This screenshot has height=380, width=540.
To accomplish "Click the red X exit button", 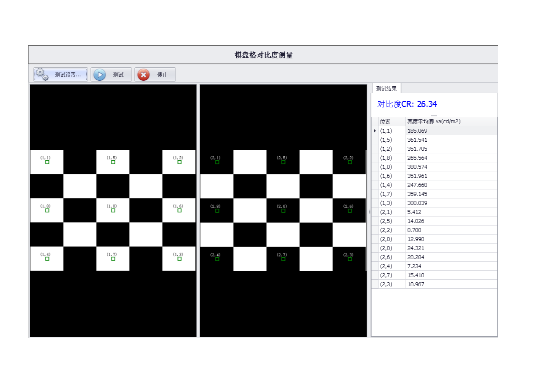I will (155, 74).
